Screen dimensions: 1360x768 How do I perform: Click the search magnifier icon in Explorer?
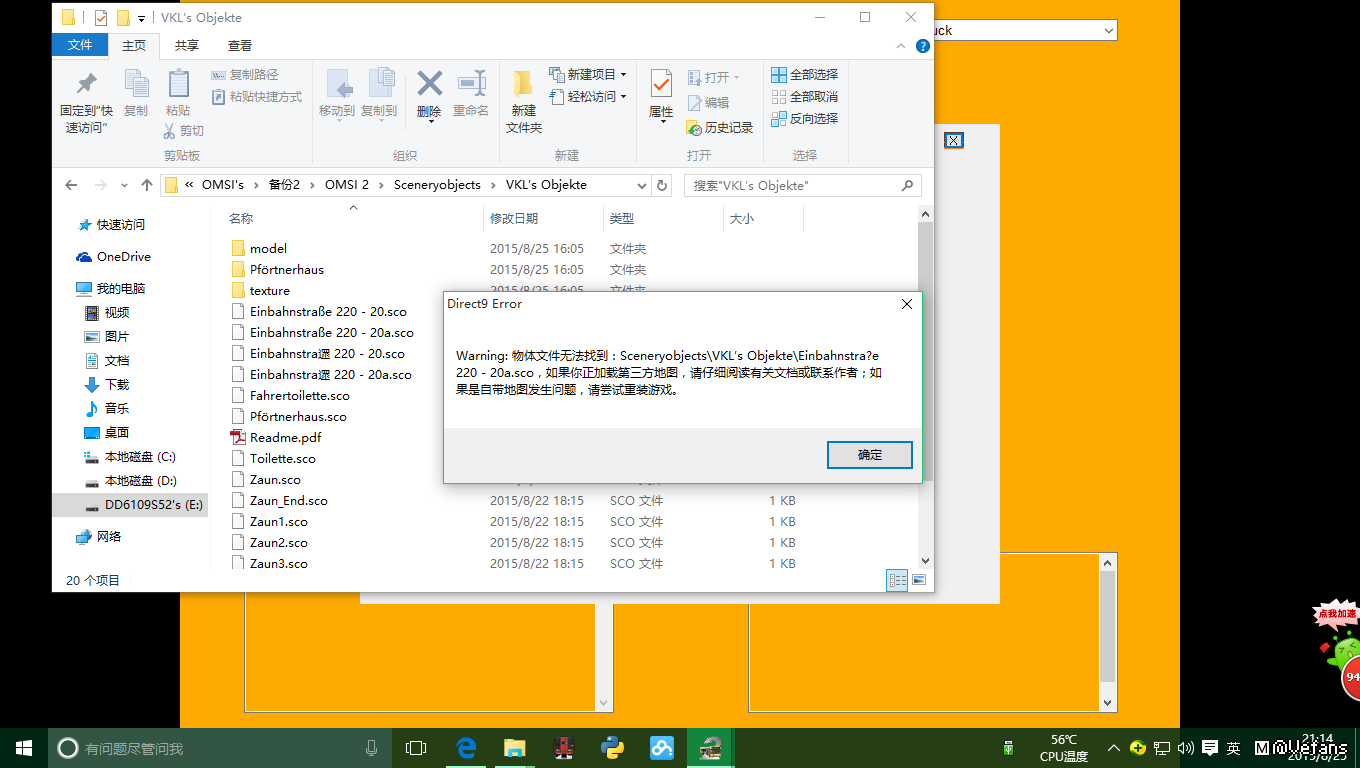[x=907, y=185]
